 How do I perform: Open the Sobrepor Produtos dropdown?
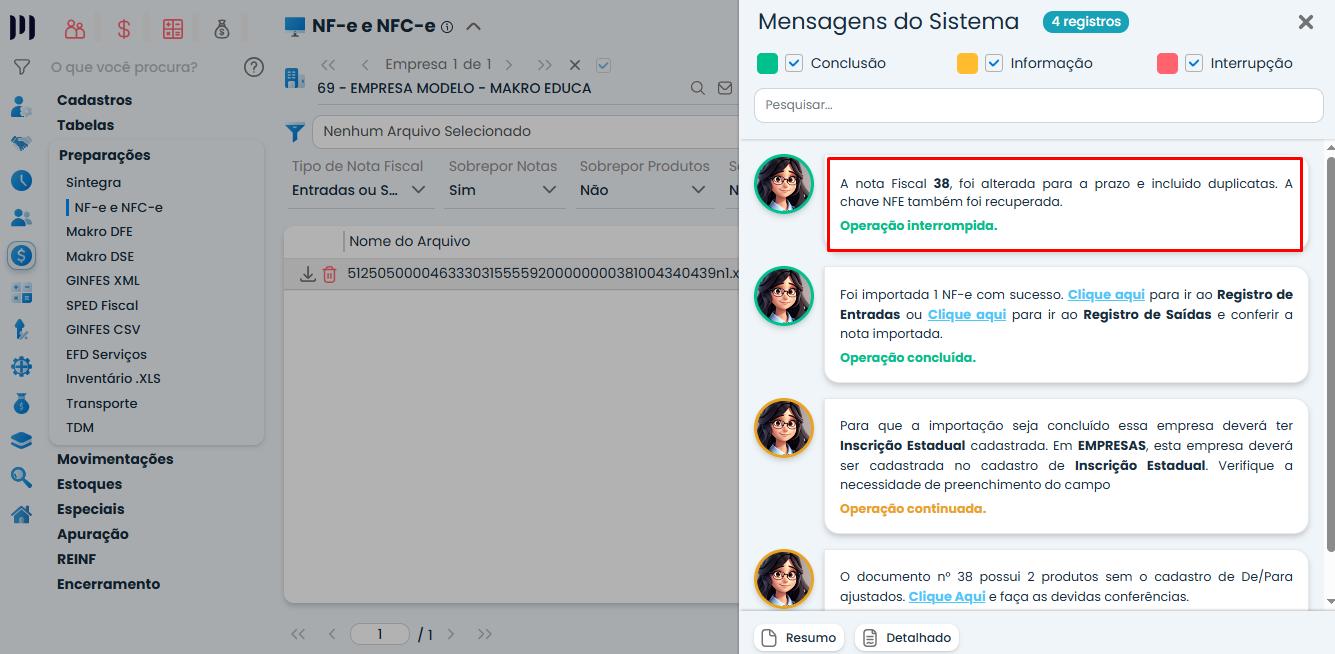click(644, 190)
